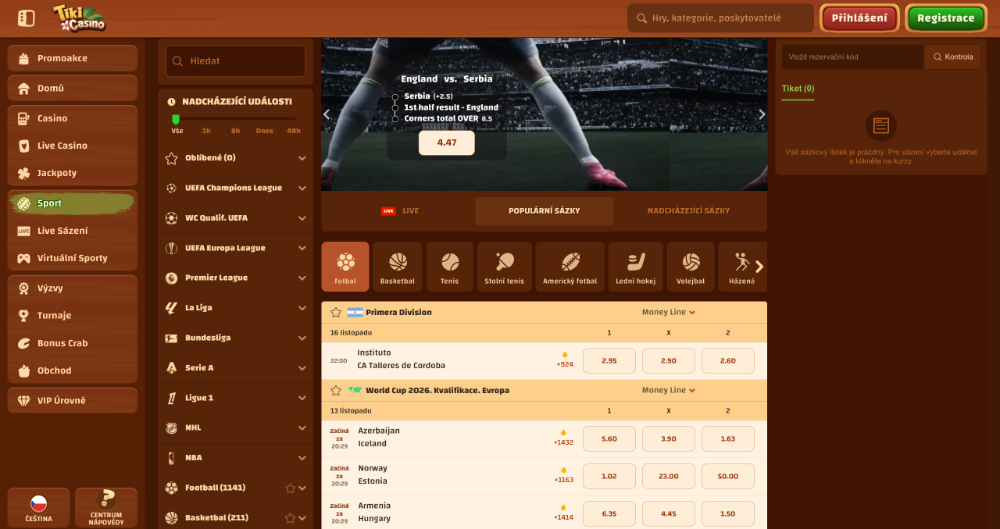Switch to Nadcházející sázky tab

688,211
